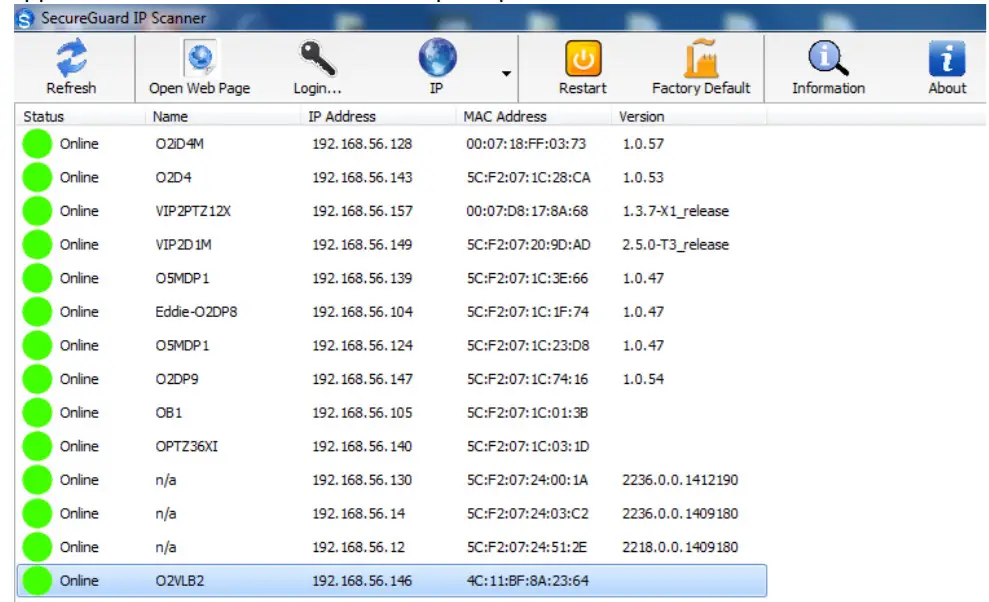Click IP address 192.168.56.124
The width and height of the screenshot is (989, 602).
(x=362, y=346)
